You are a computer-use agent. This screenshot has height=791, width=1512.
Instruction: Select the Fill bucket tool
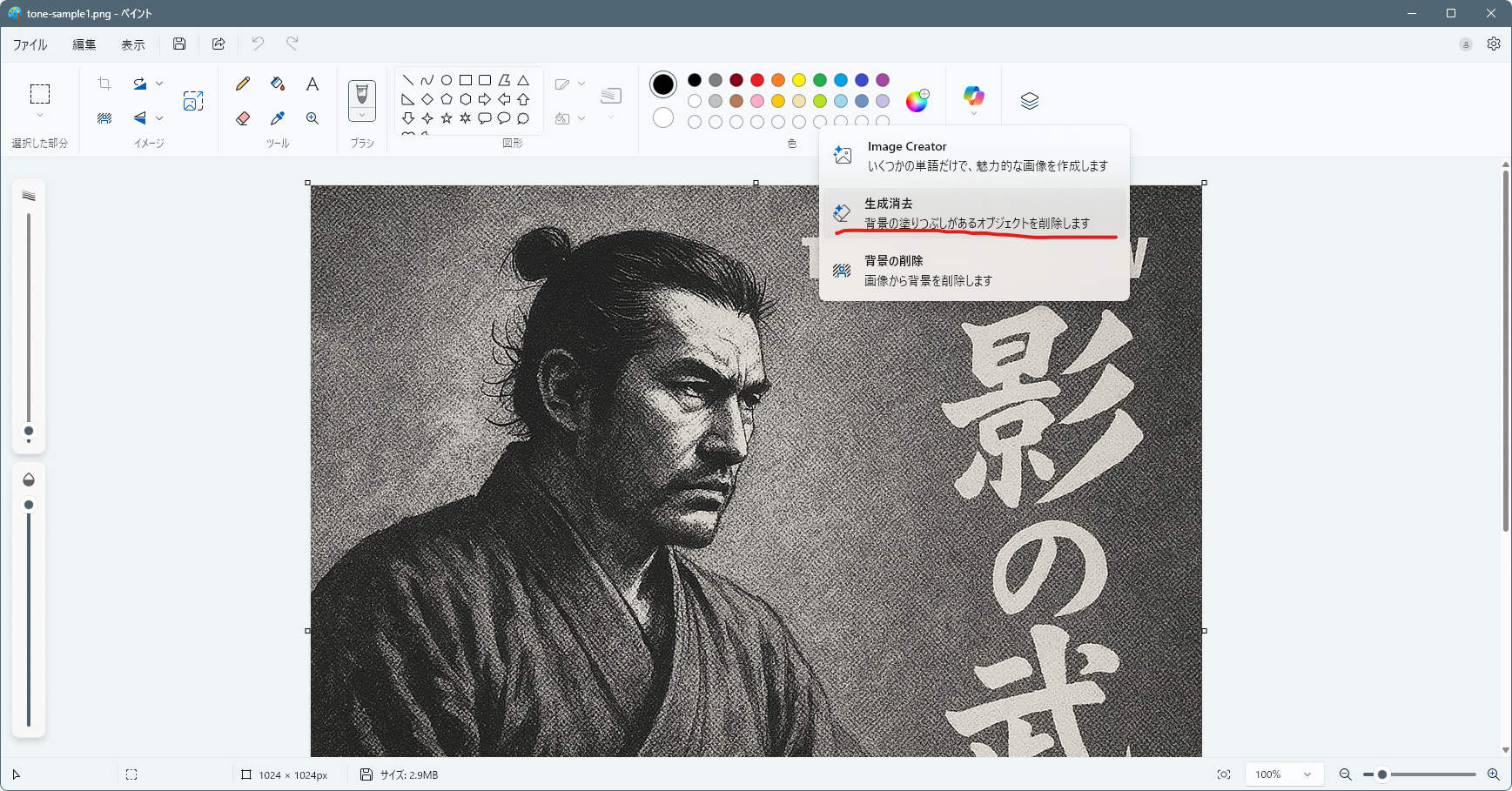tap(278, 84)
